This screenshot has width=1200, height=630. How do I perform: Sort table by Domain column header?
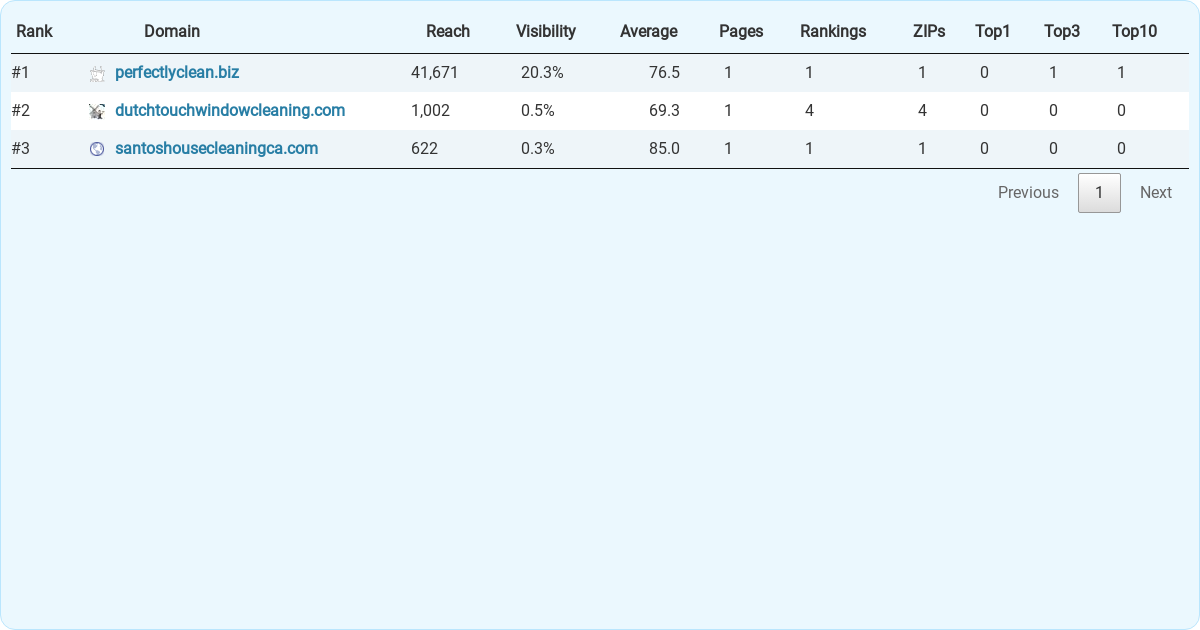tap(172, 31)
